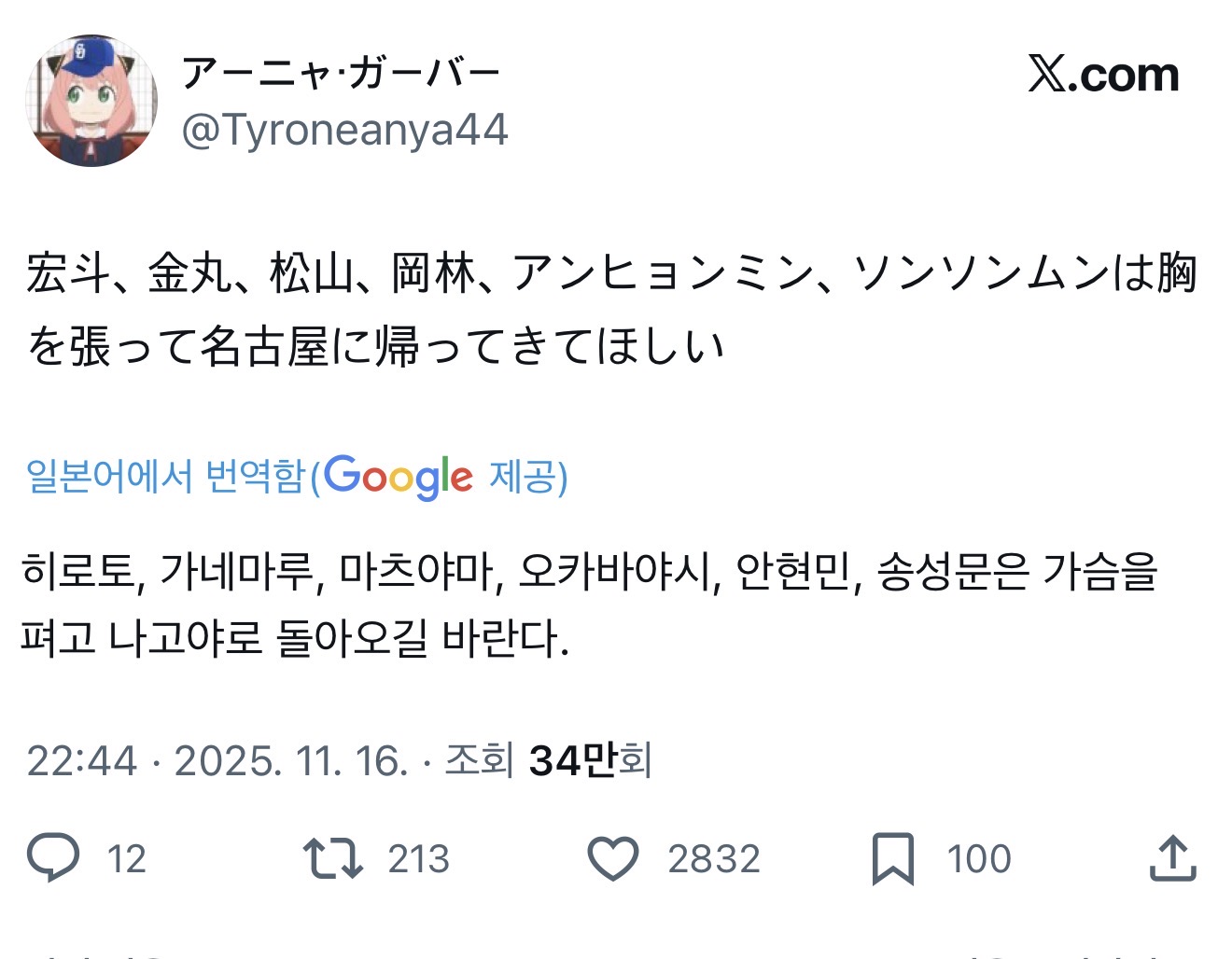Click the 2025. 11. 16. post date

[x=291, y=761]
